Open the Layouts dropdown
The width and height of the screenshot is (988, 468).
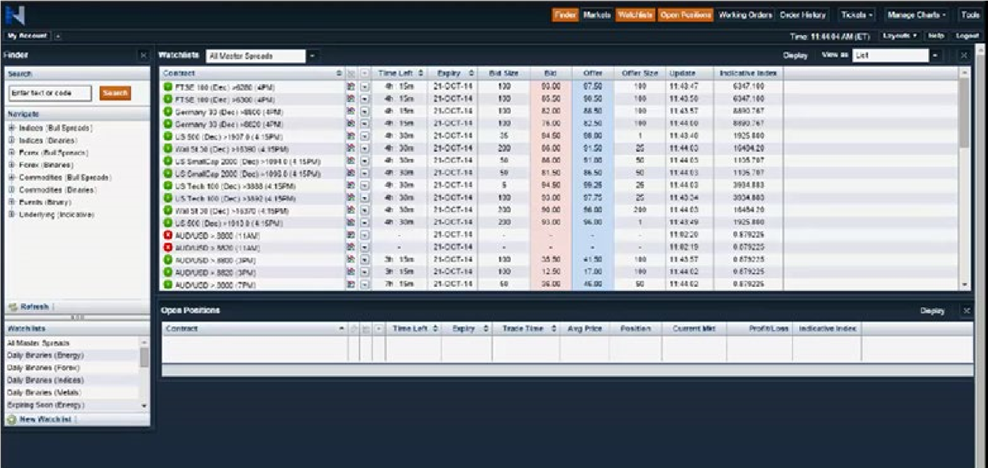[900, 36]
